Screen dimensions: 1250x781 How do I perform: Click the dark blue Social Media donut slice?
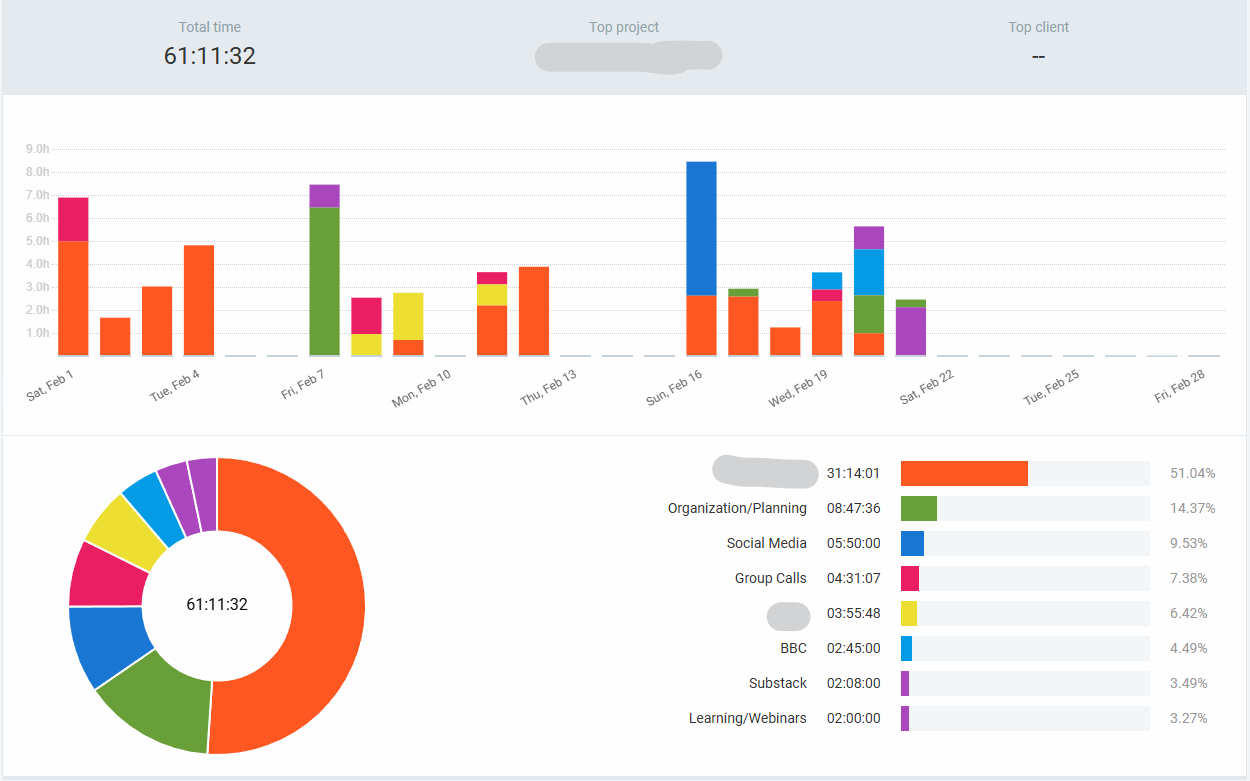point(106,646)
